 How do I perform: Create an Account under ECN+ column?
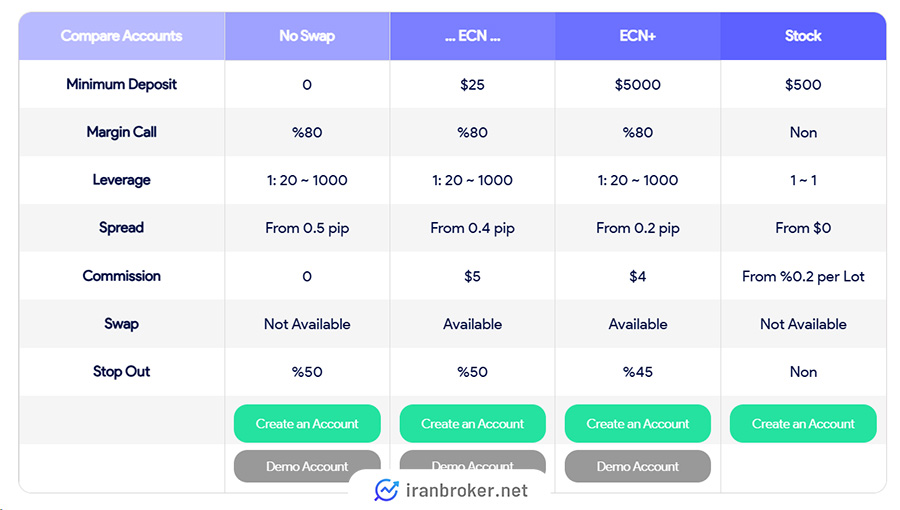[638, 423]
